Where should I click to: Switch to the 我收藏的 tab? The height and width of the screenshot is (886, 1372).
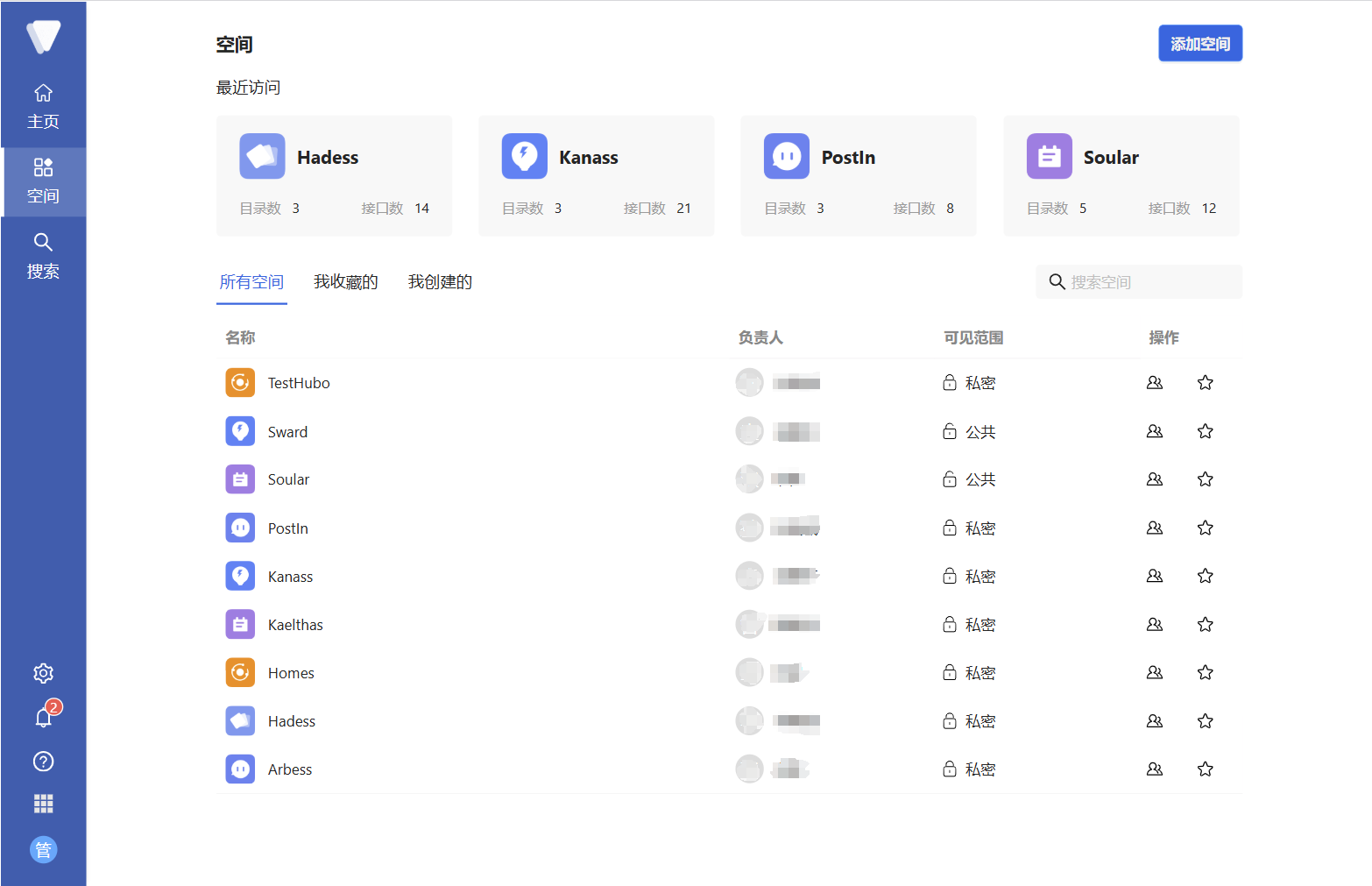[346, 282]
